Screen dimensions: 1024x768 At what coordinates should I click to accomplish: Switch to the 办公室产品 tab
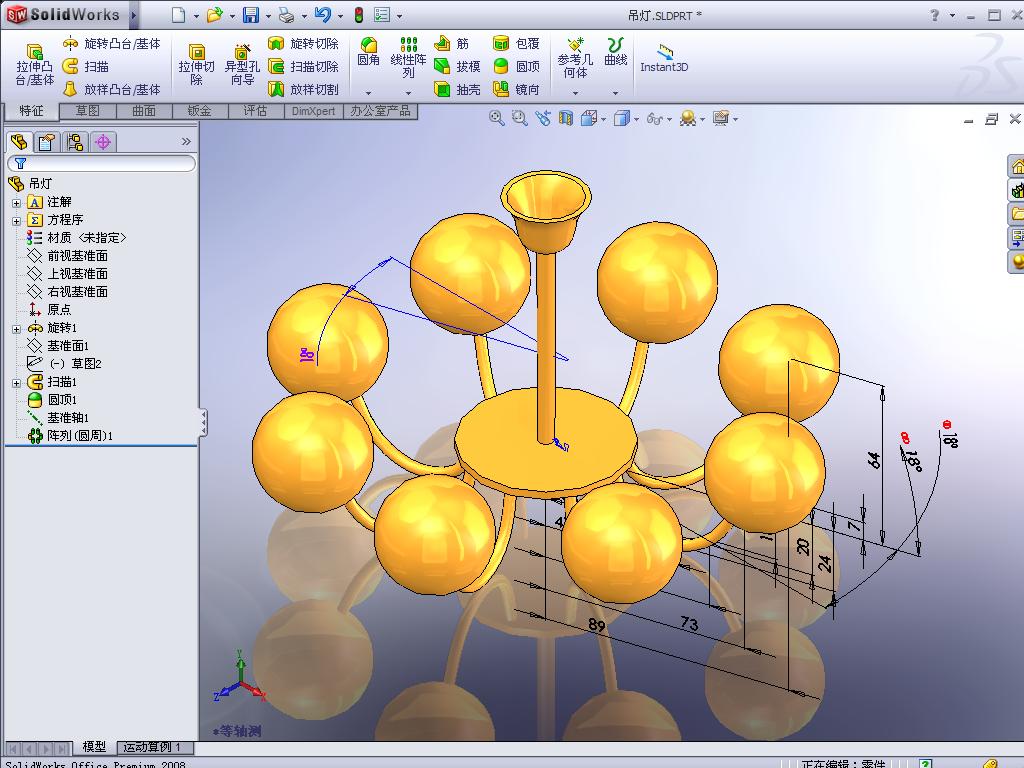381,111
